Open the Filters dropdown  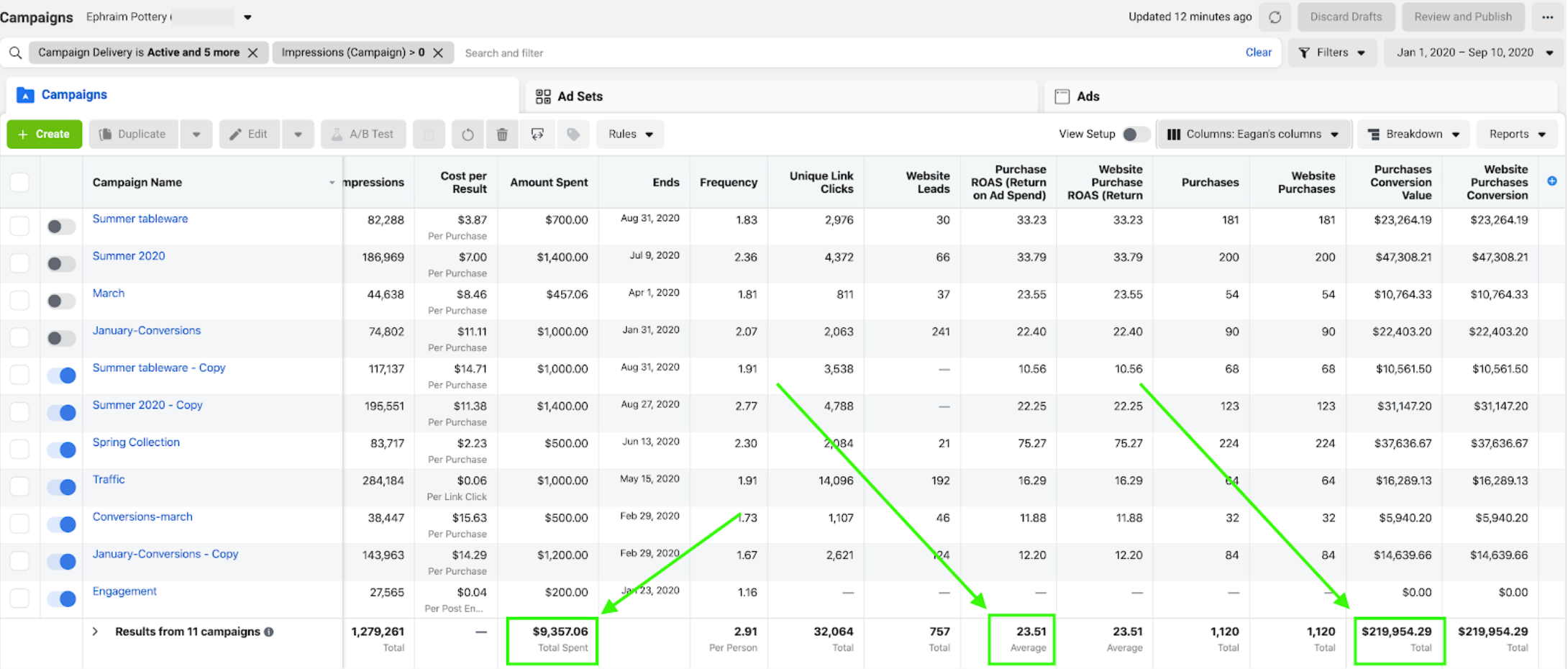(1332, 53)
